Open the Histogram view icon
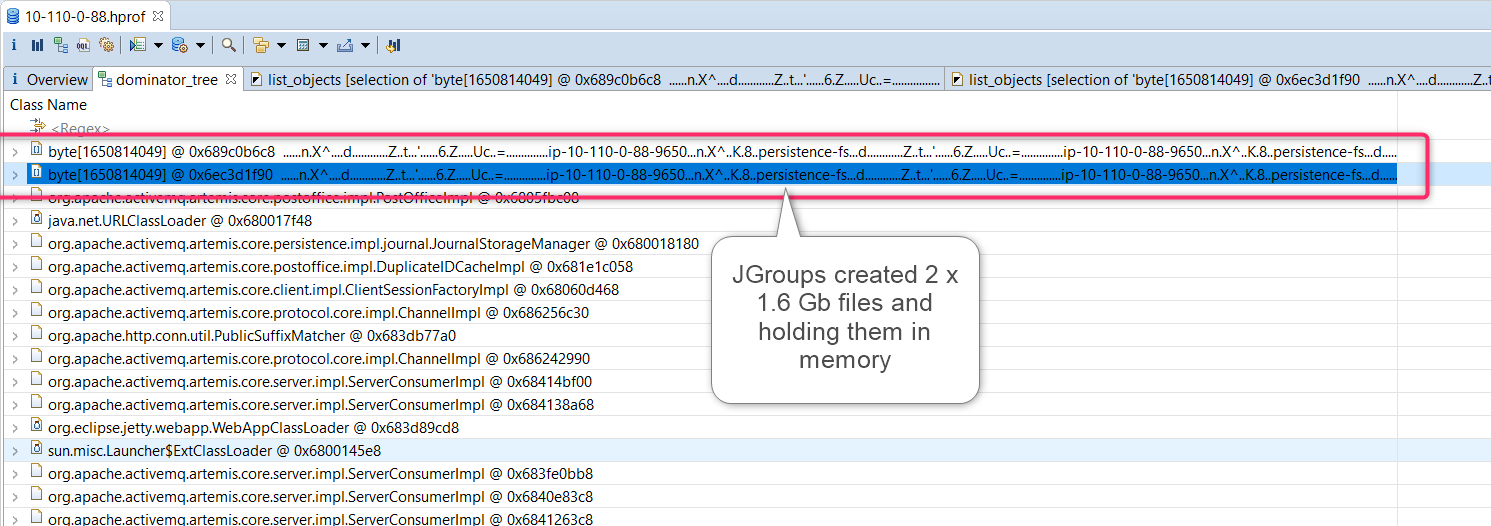This screenshot has width=1491, height=526. [37, 45]
